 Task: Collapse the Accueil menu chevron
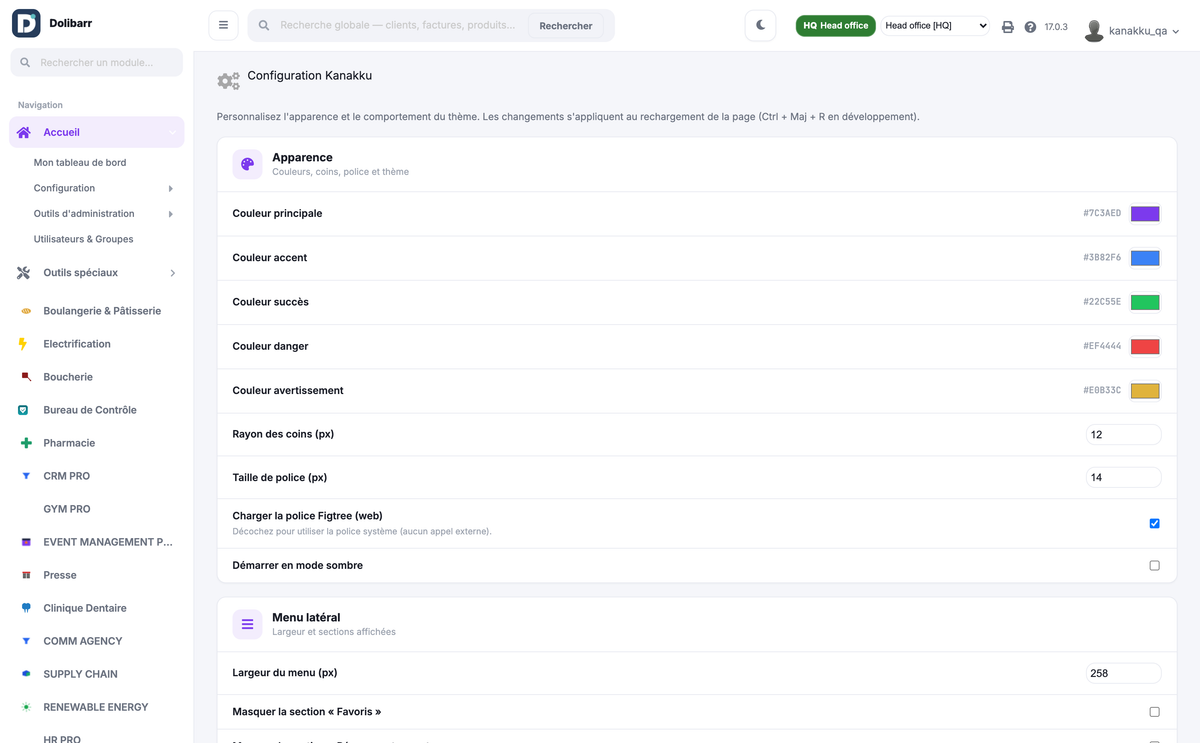click(172, 132)
